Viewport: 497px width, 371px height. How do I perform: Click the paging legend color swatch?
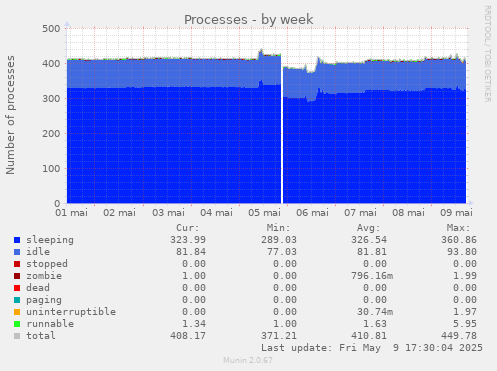click(x=17, y=300)
